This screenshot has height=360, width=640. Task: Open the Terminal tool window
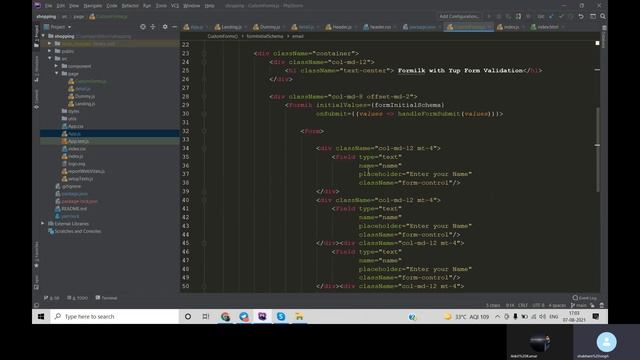coord(106,298)
